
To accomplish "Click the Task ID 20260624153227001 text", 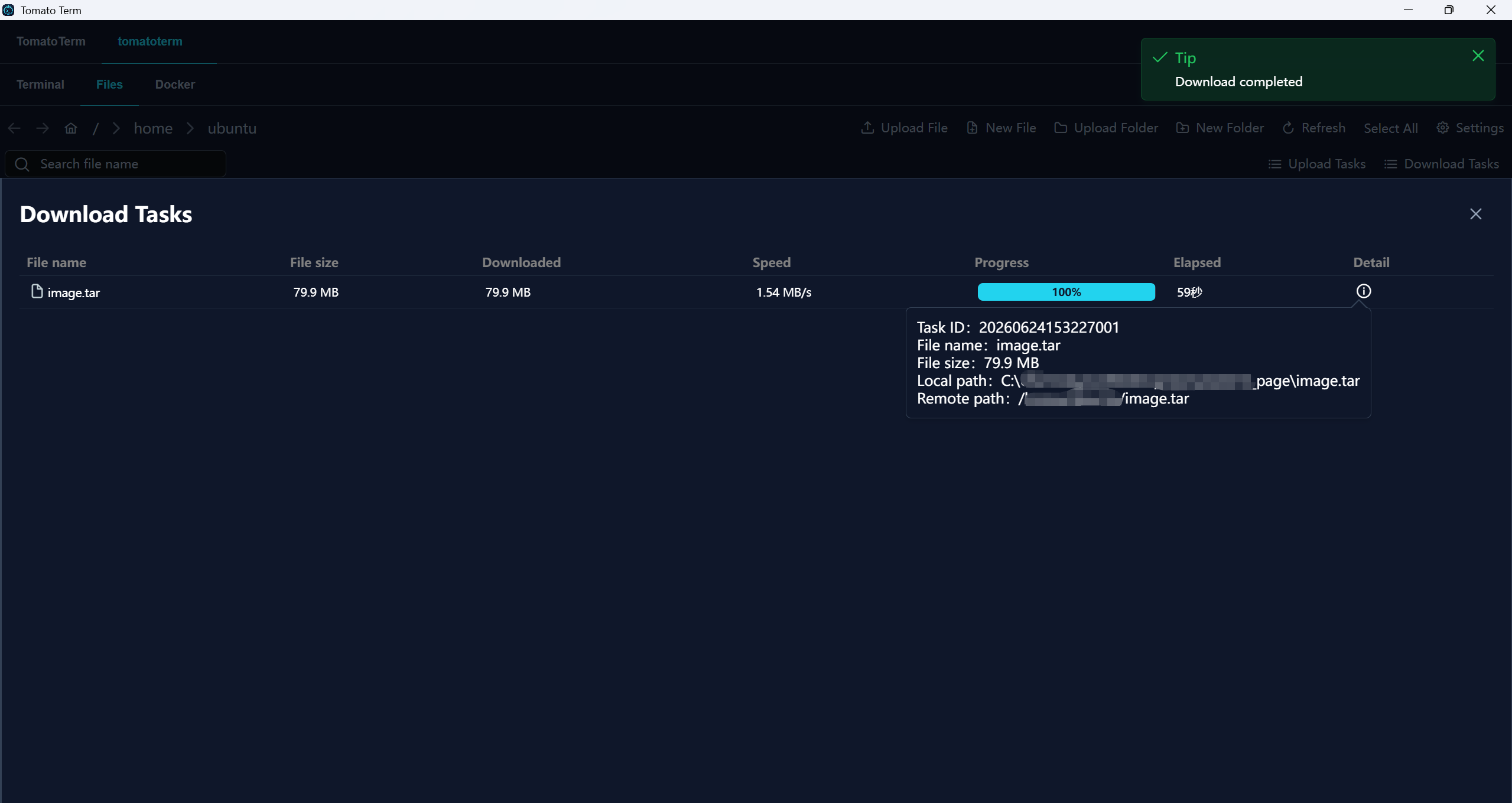I will tap(1018, 327).
